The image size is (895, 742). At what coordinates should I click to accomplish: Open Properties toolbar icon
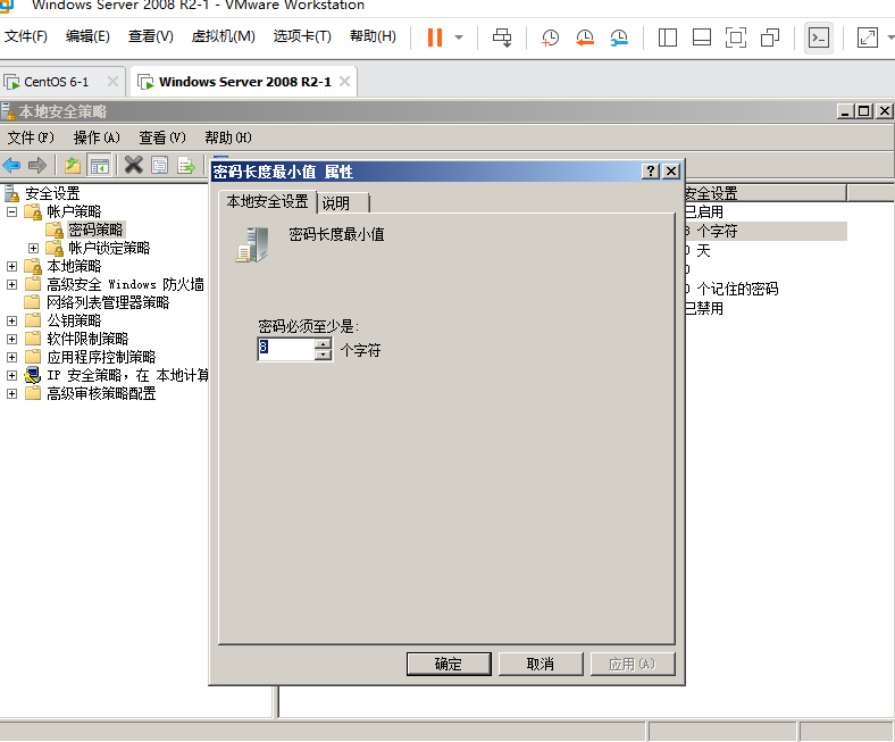click(160, 166)
